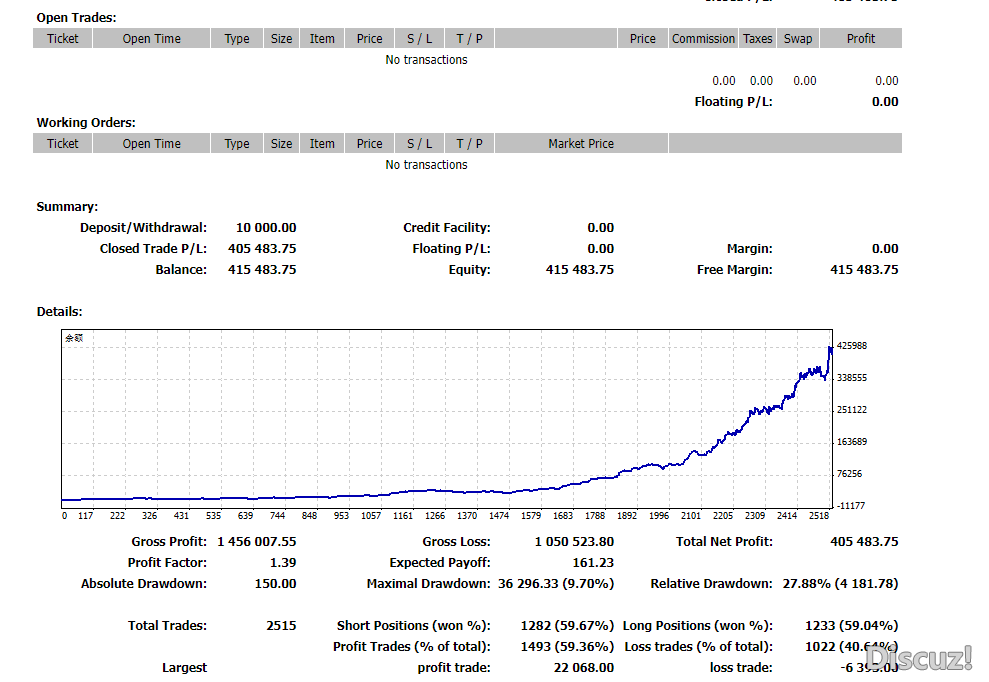Click the balance equity curve chart
The image size is (989, 682).
pos(447,419)
